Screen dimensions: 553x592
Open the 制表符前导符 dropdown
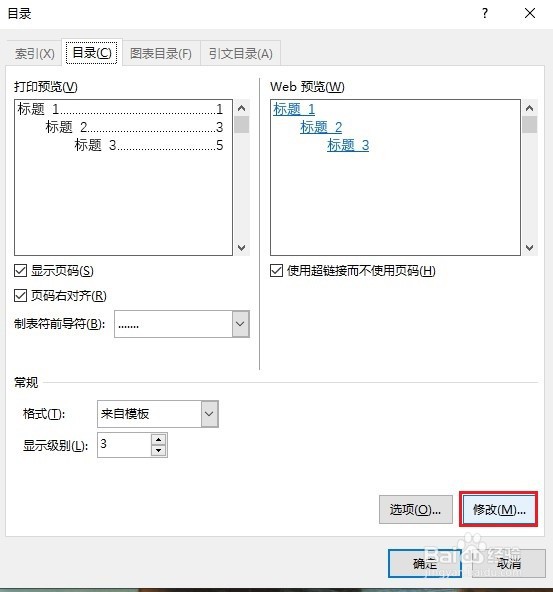240,324
